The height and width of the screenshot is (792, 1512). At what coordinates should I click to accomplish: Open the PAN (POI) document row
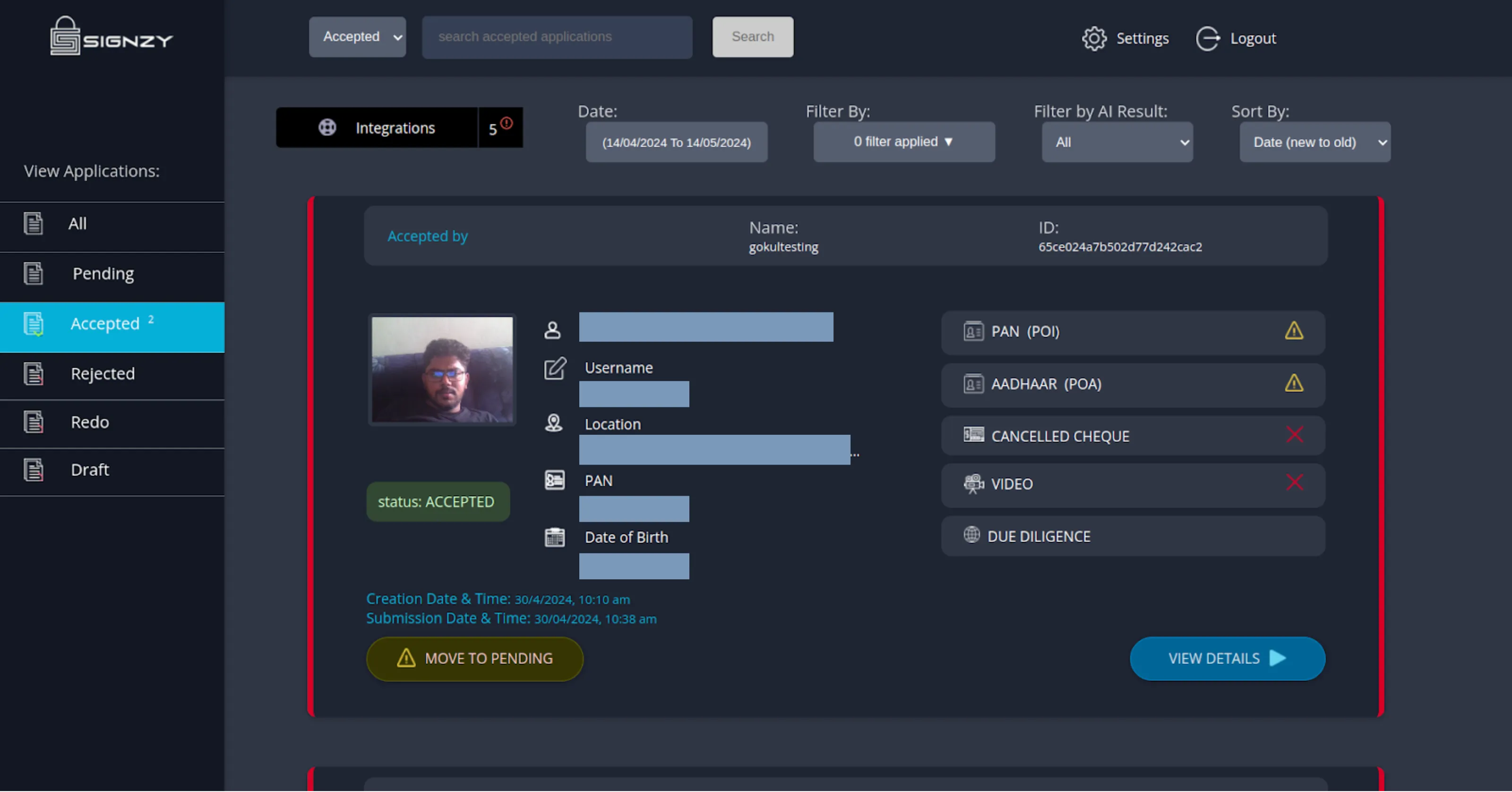[x=1133, y=332]
